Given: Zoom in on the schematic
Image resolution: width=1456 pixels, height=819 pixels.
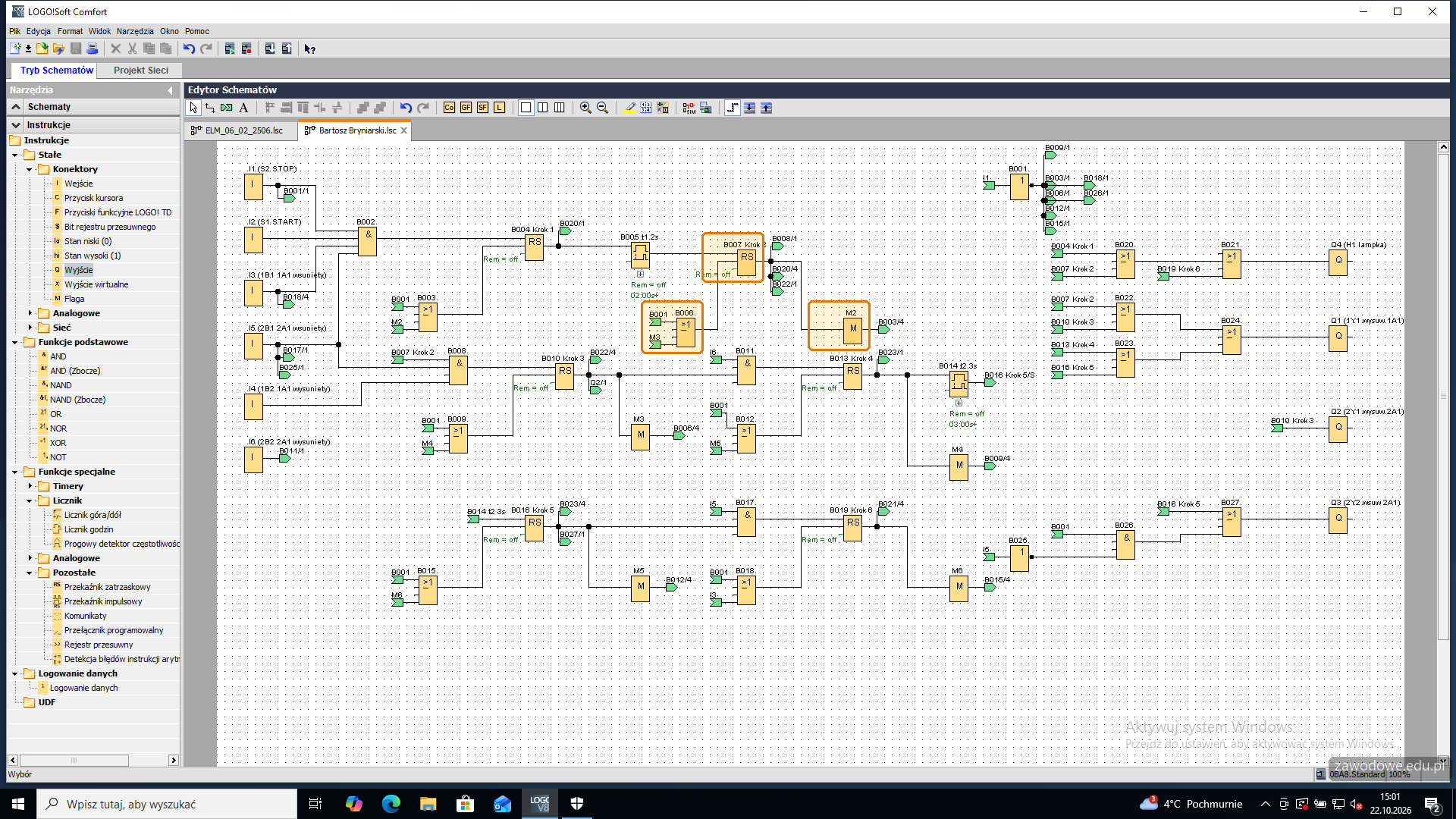Looking at the screenshot, I should (x=585, y=108).
